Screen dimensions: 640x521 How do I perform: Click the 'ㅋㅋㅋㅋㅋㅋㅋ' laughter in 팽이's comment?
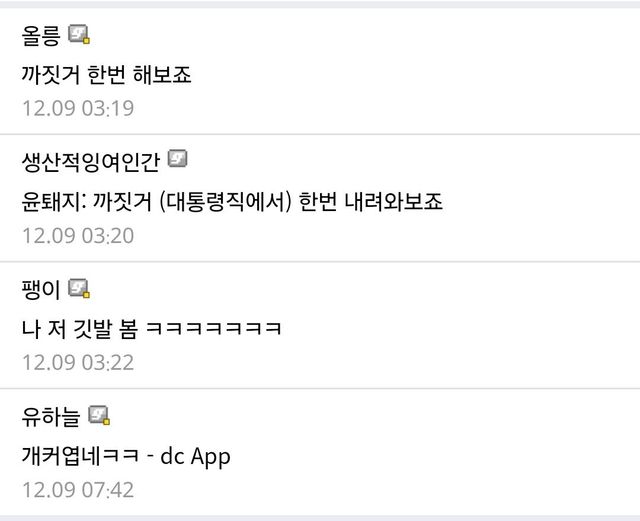coord(213,329)
